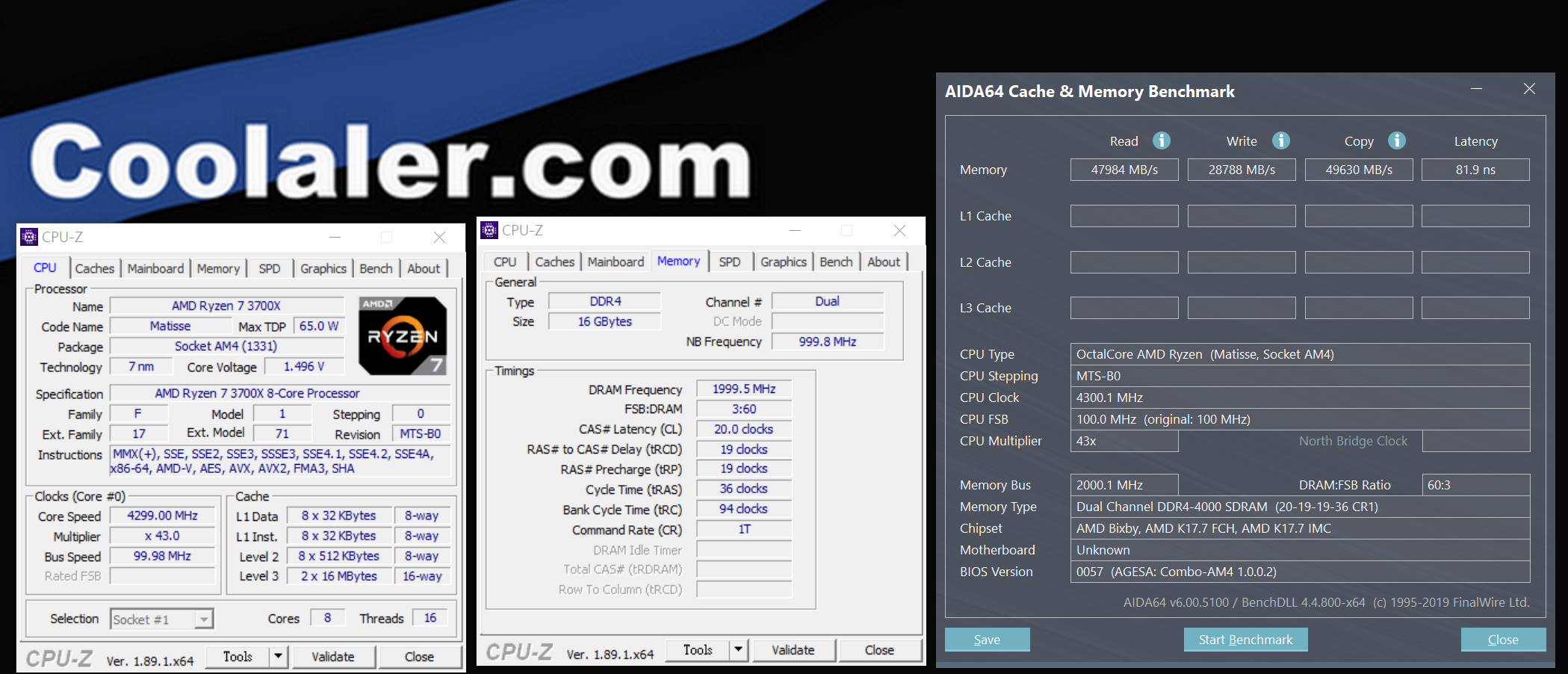Click Validate button in CPU-Z Memory window
1568x674 pixels.
coord(793,649)
